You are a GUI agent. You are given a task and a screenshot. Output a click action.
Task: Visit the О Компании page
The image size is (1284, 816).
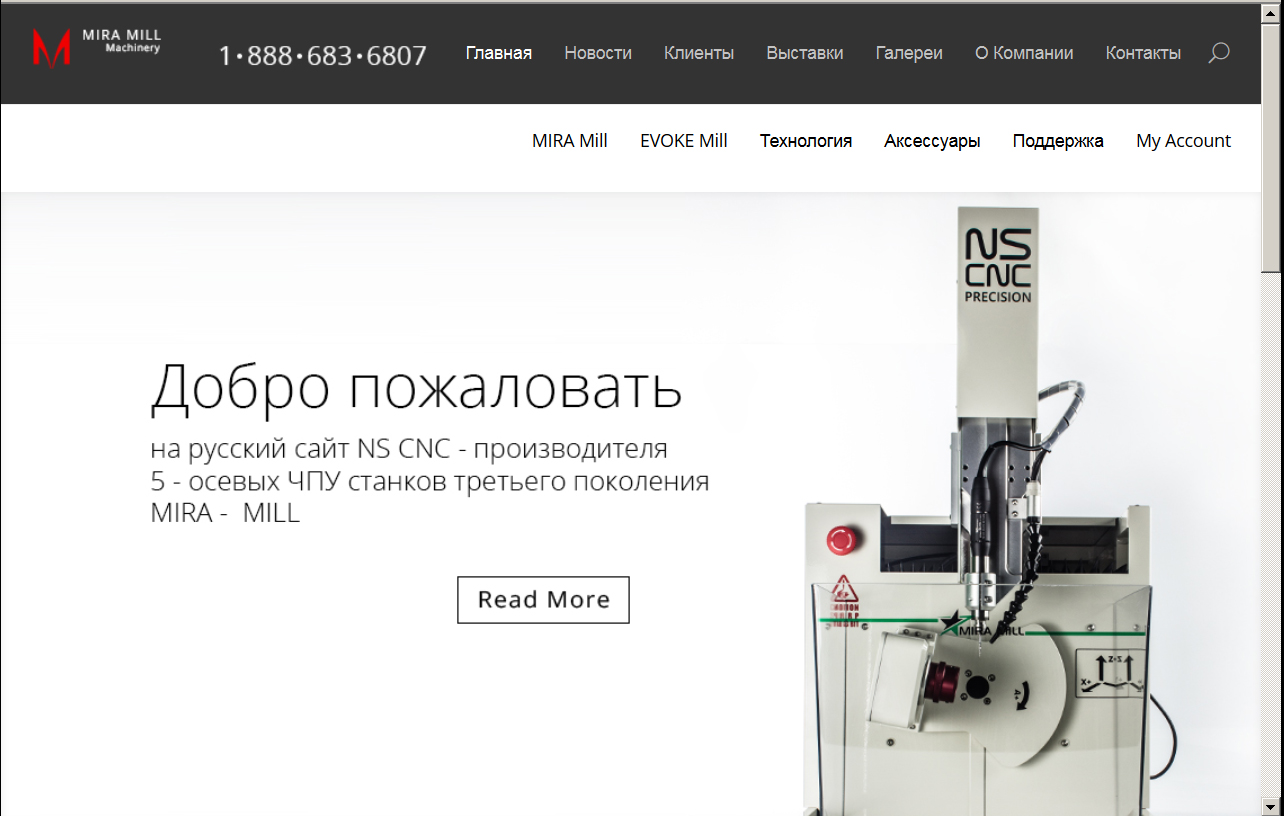tap(1024, 53)
